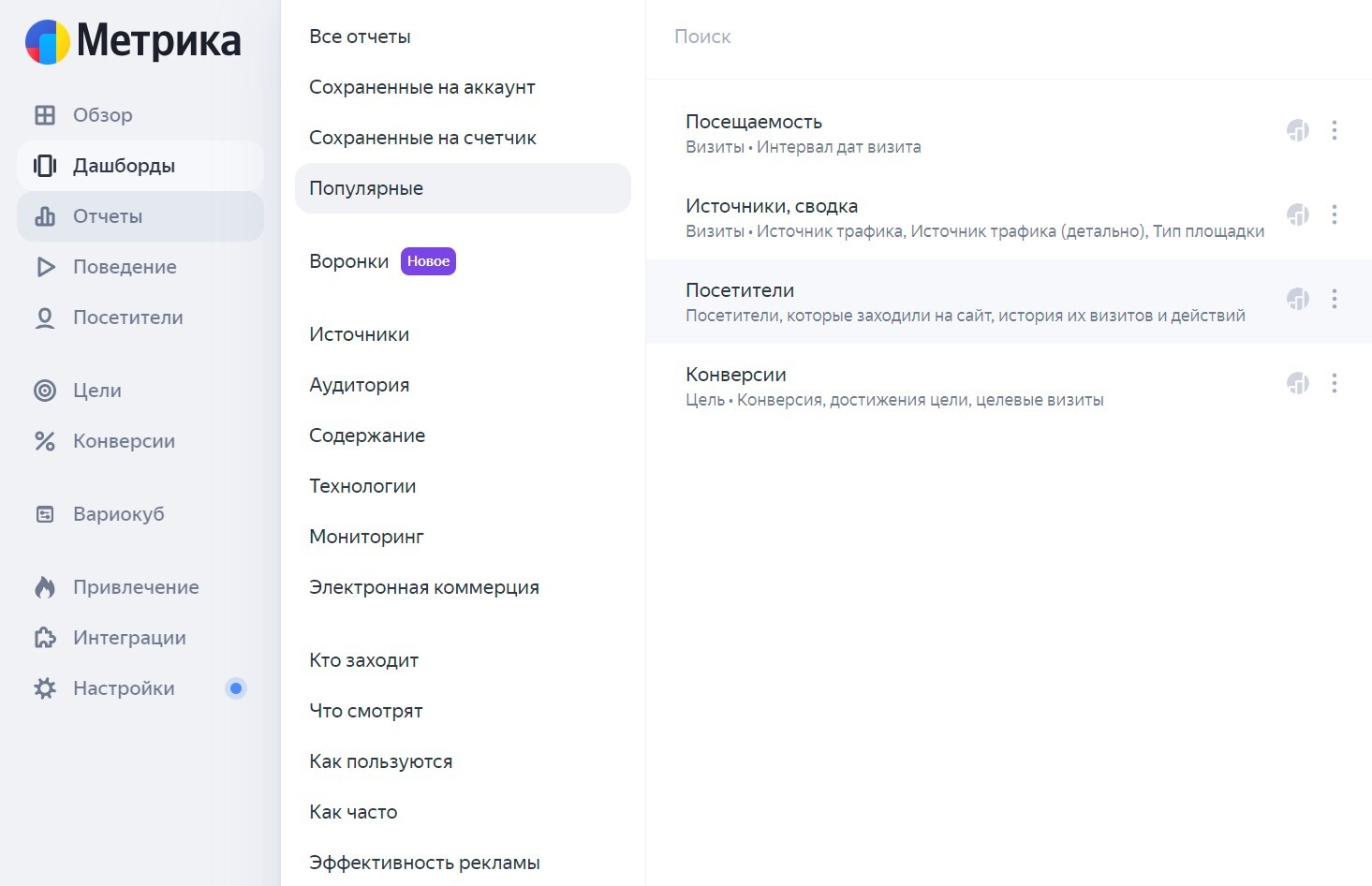Click the Метрика logo

(133, 41)
